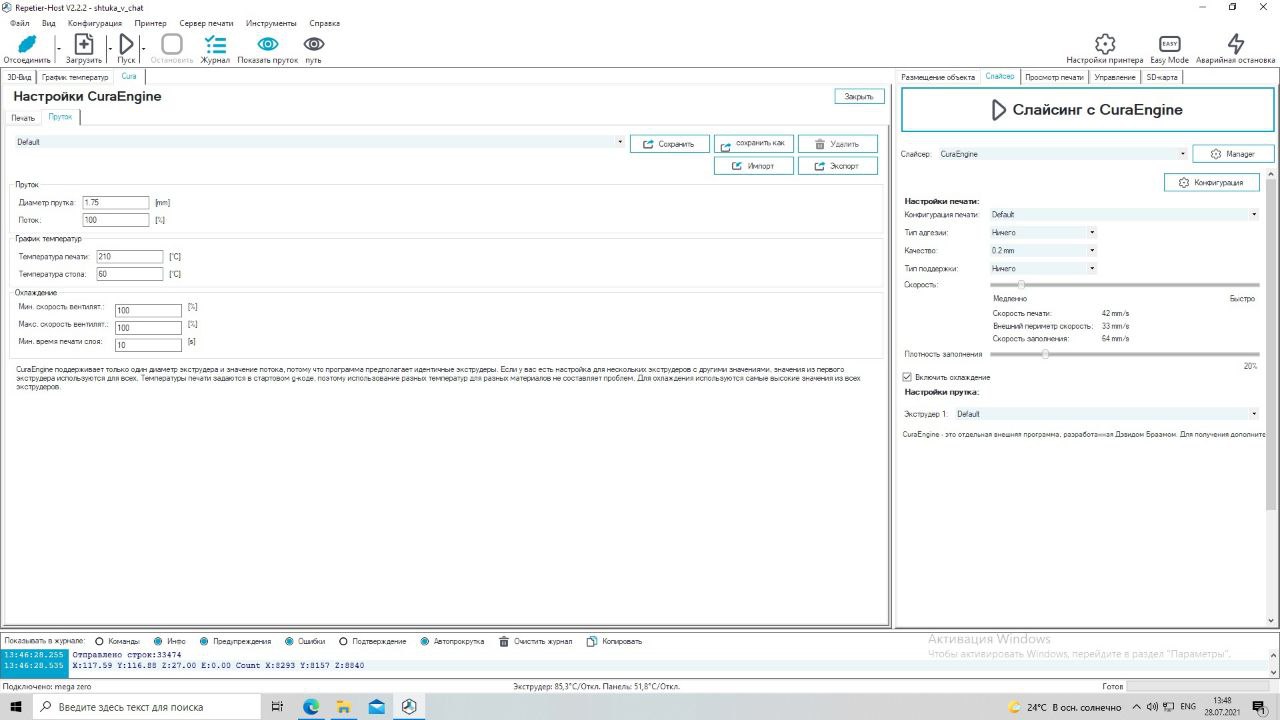Open the Экструдер 1 filament dropdown

[x=1107, y=414]
